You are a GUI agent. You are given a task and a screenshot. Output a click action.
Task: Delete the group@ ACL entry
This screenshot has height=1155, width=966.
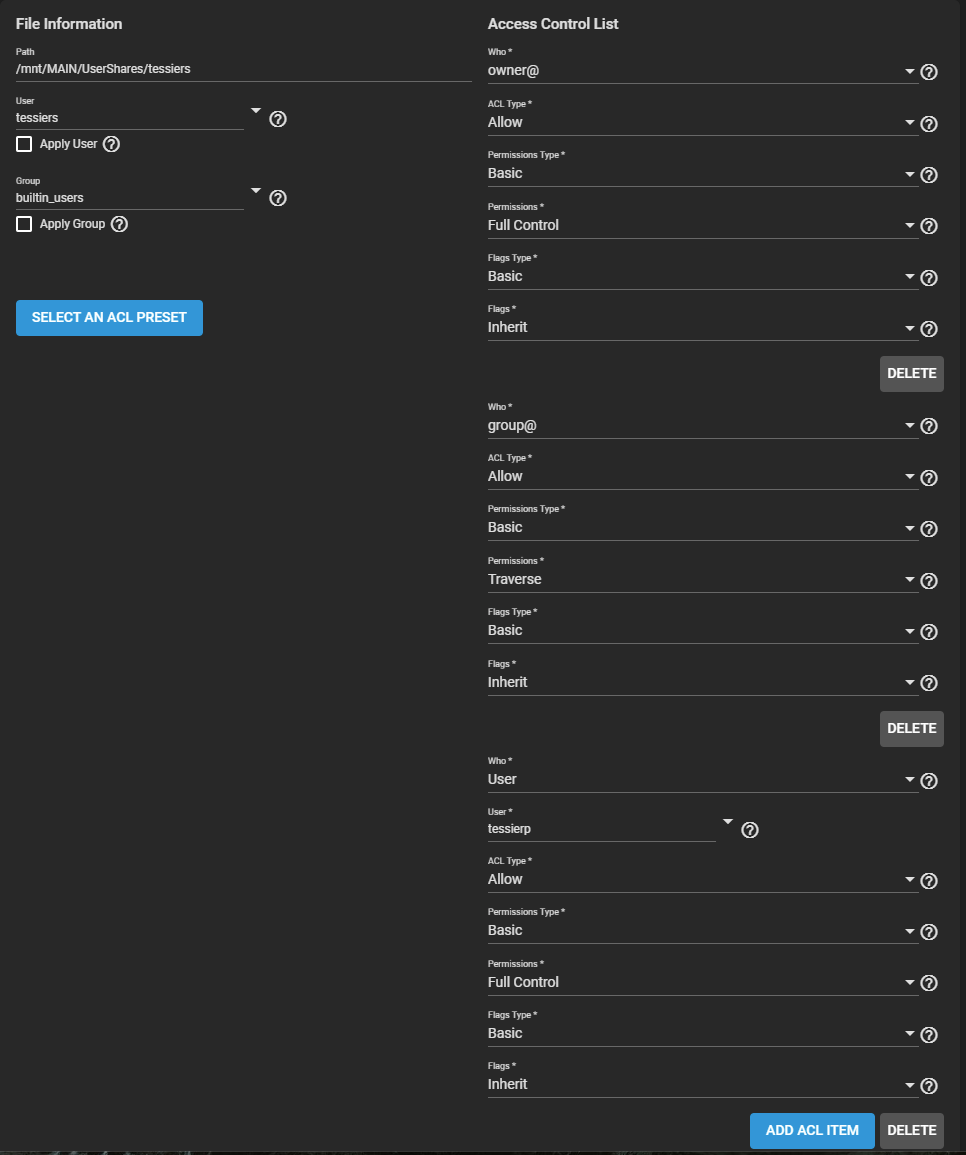tap(911, 729)
